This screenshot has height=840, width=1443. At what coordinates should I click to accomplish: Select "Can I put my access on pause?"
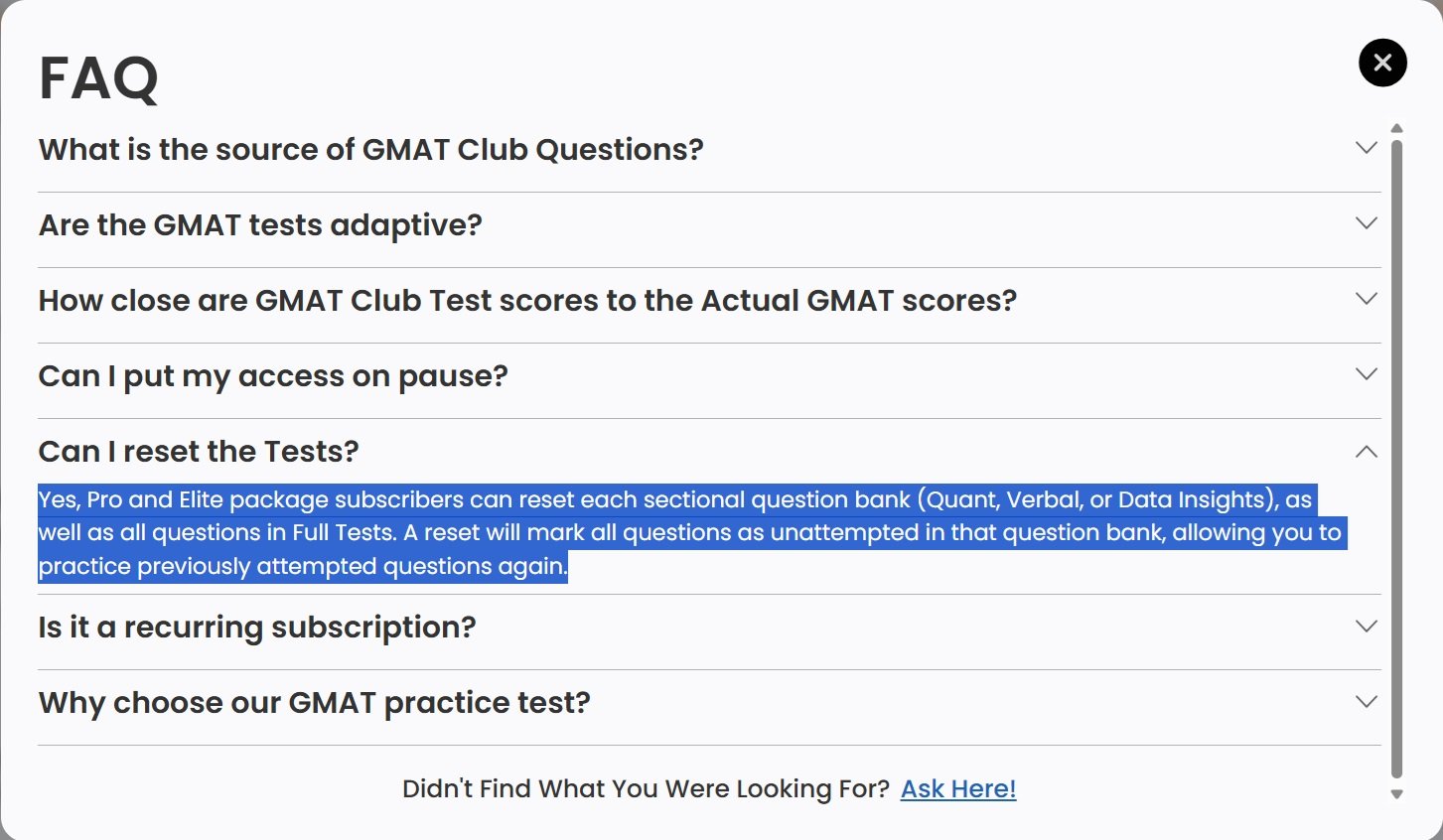click(273, 376)
